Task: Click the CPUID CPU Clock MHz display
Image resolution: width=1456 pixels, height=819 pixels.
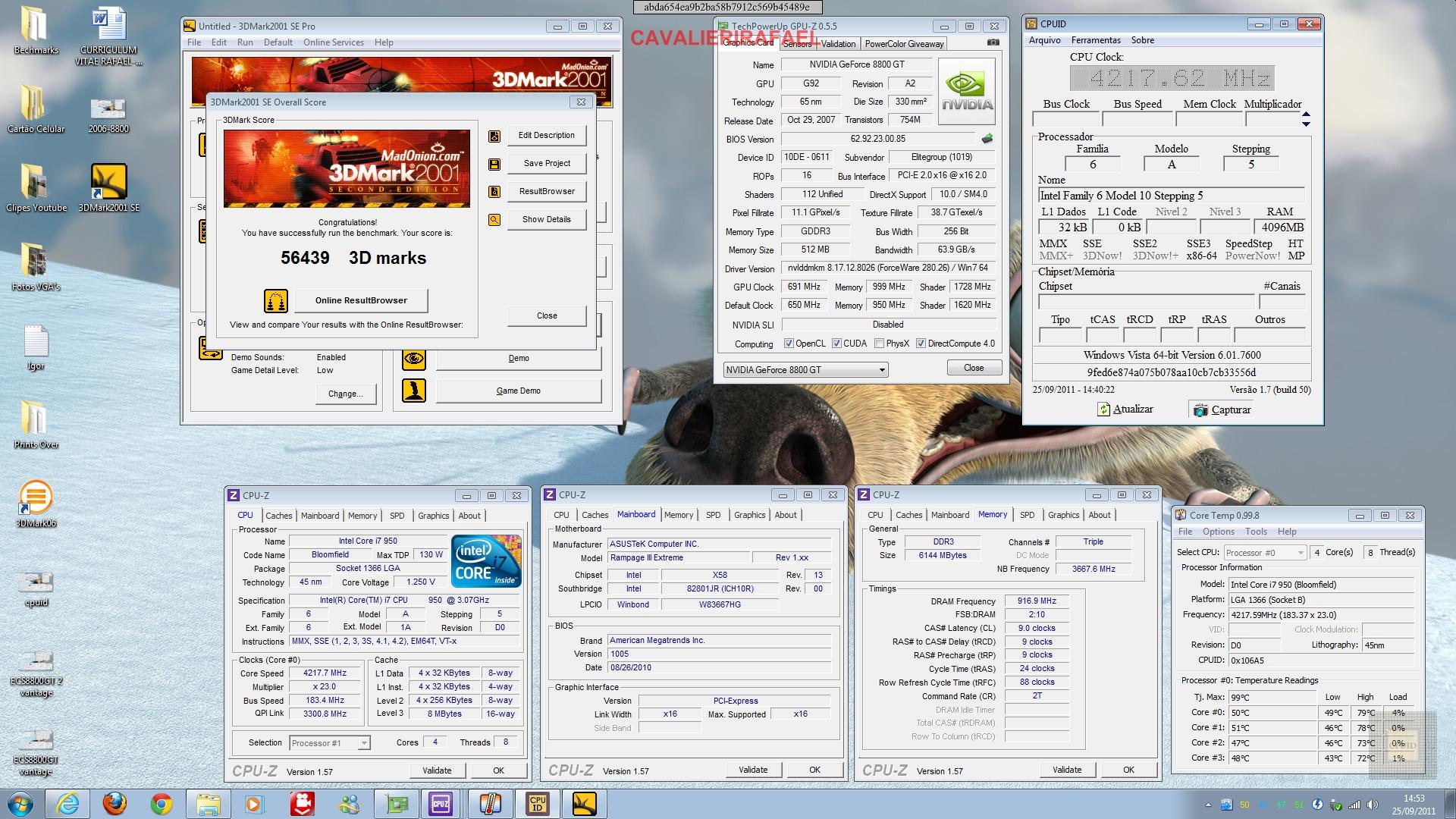Action: point(1172,78)
